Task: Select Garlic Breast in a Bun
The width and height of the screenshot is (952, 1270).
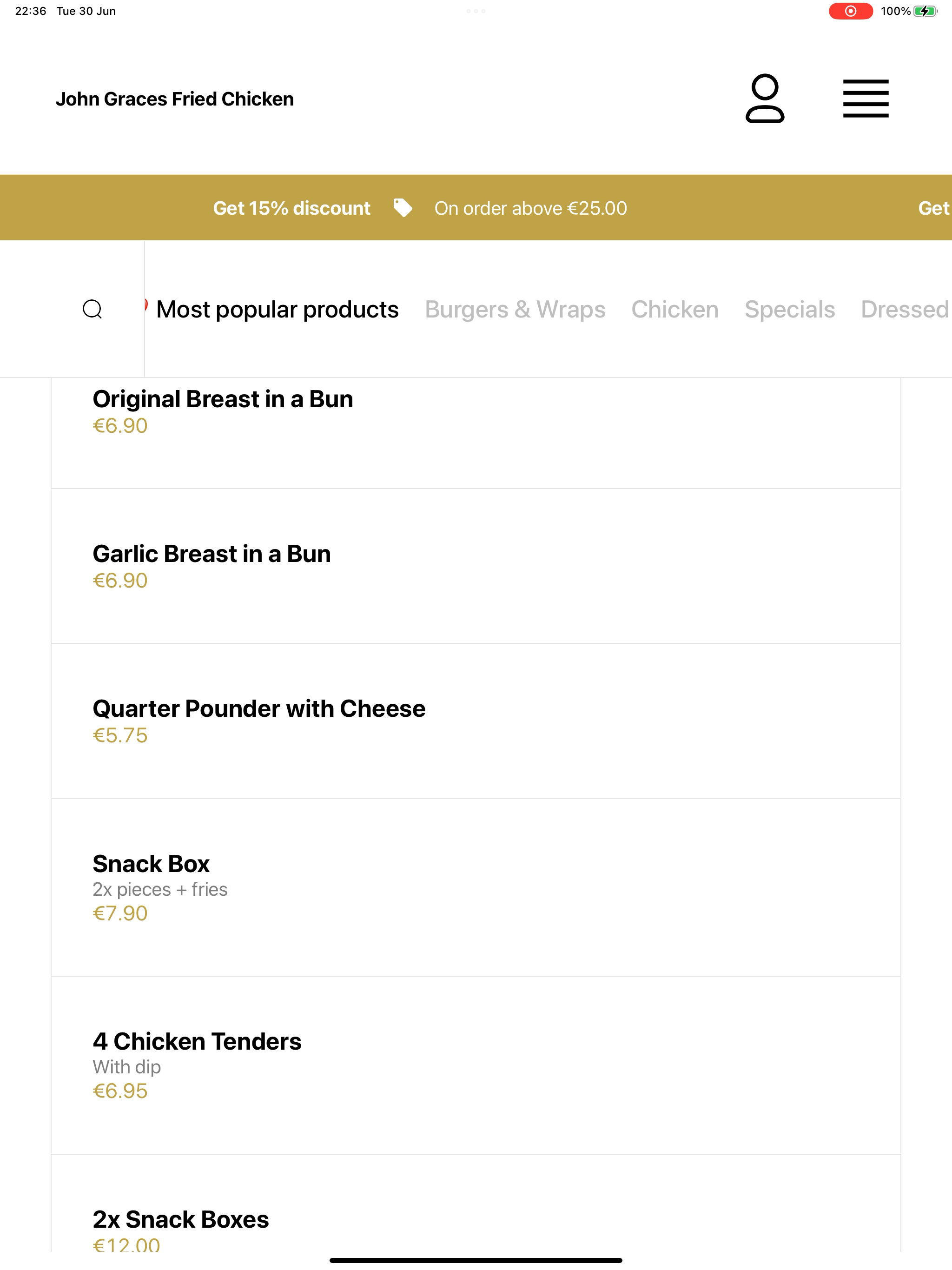Action: click(x=476, y=566)
